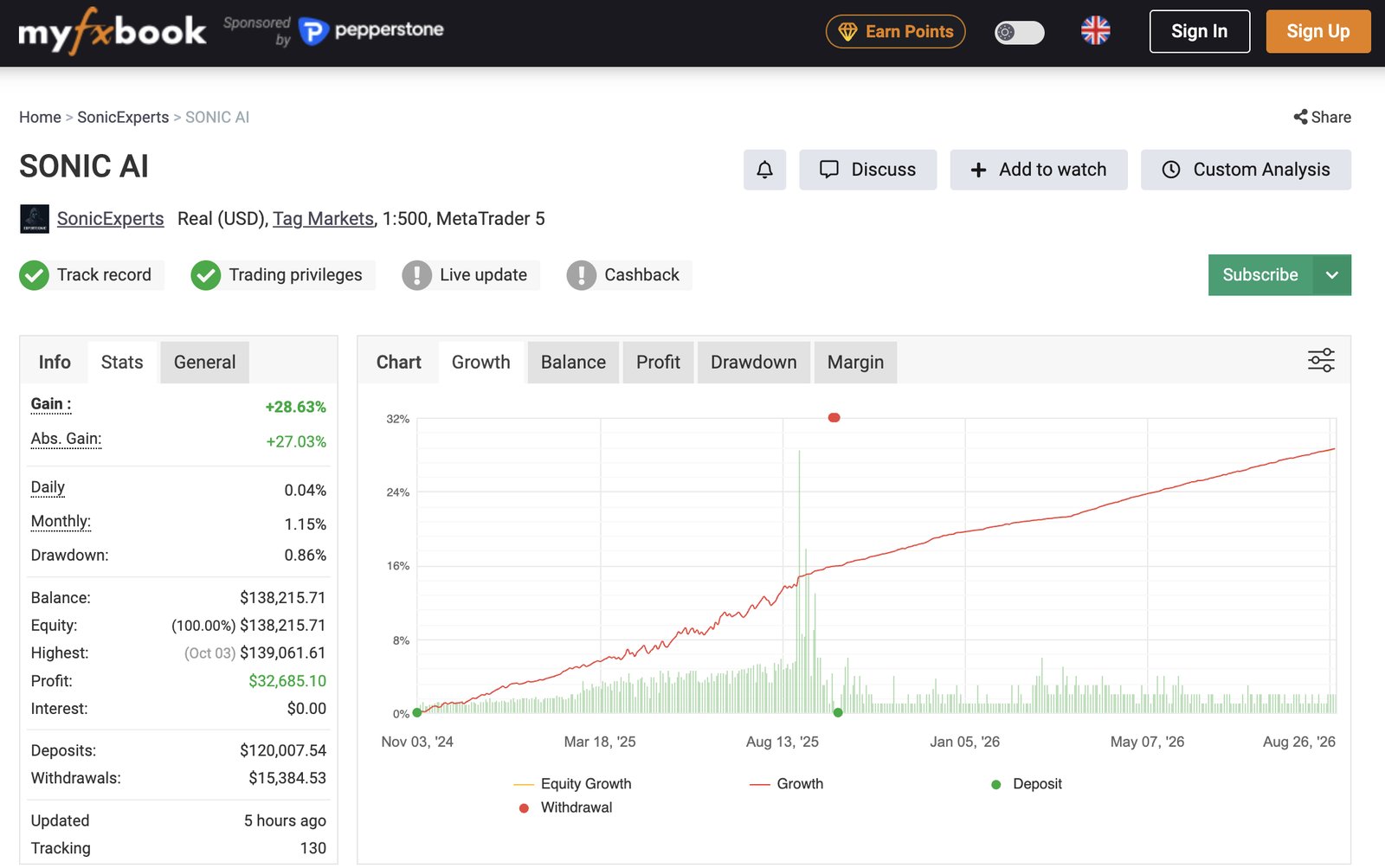
Task: Click the Gain label
Action: (x=51, y=404)
